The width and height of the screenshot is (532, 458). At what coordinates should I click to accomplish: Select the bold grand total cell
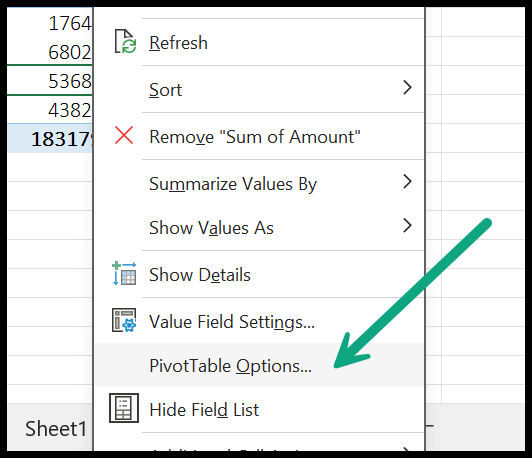pyautogui.click(x=50, y=138)
